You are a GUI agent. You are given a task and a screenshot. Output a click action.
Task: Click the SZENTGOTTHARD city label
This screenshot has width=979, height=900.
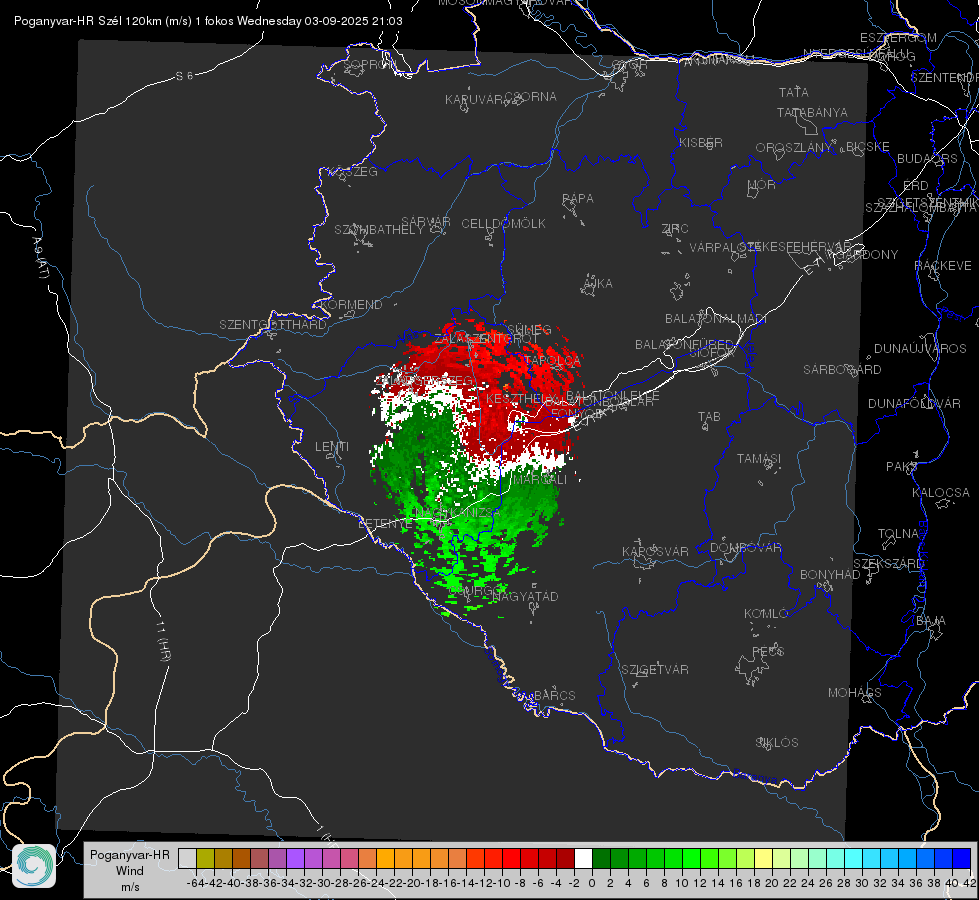(x=273, y=325)
